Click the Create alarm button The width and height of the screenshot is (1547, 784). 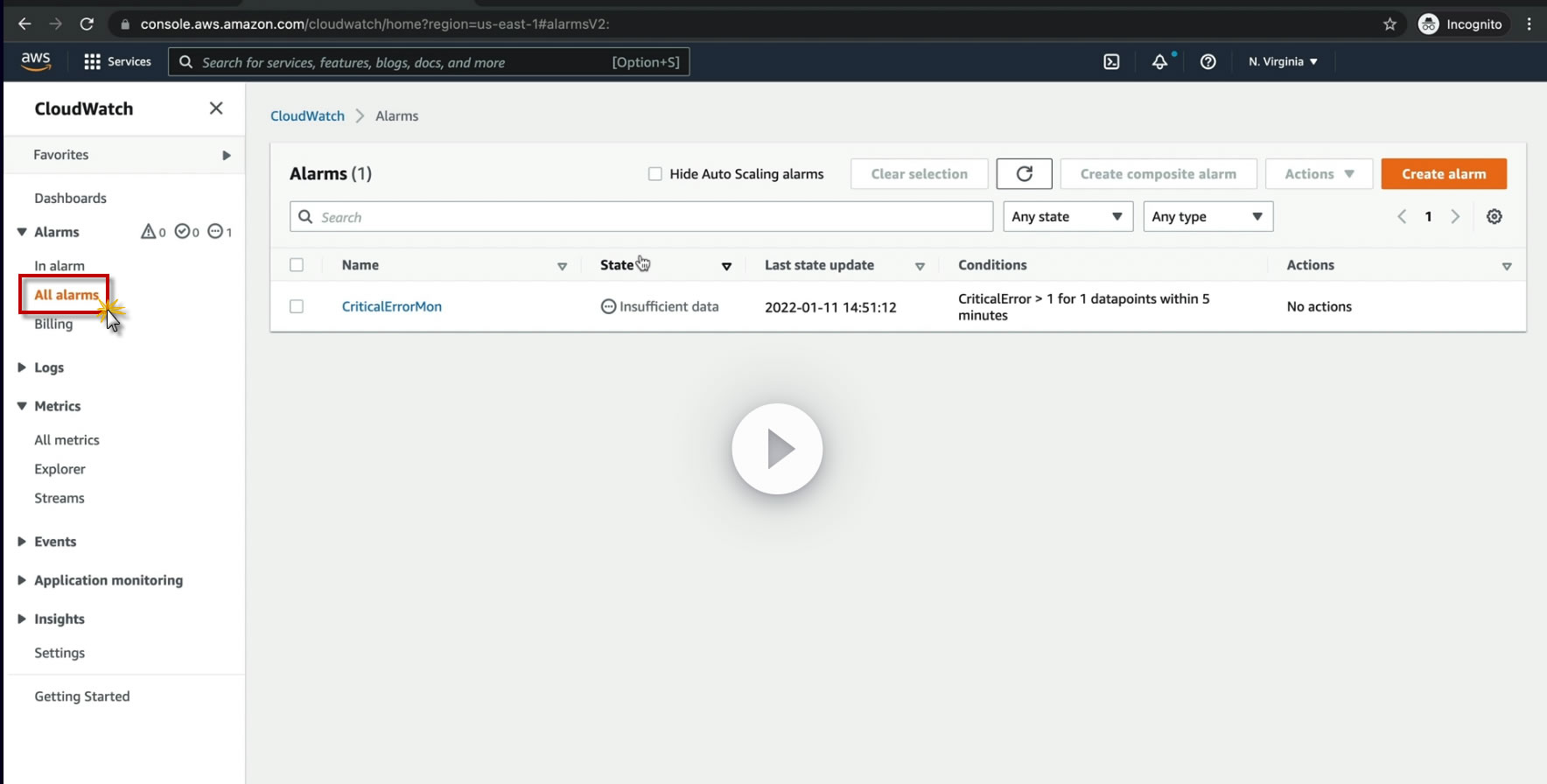coord(1444,174)
